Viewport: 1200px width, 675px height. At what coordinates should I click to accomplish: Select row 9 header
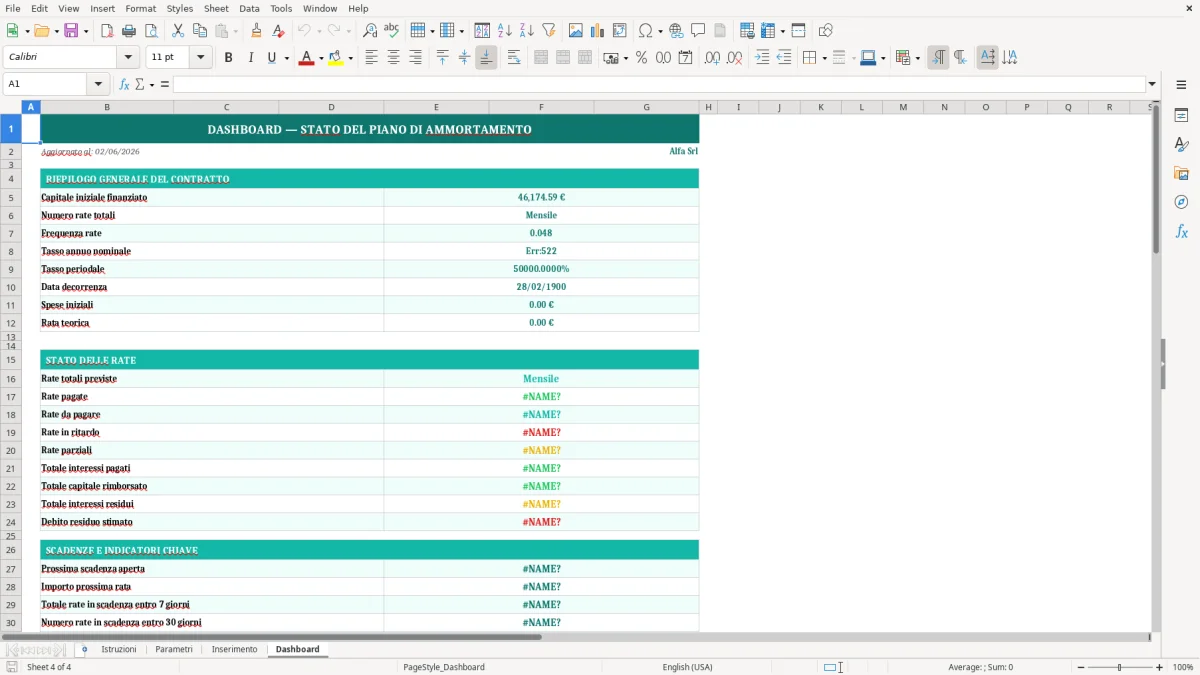pos(11,269)
